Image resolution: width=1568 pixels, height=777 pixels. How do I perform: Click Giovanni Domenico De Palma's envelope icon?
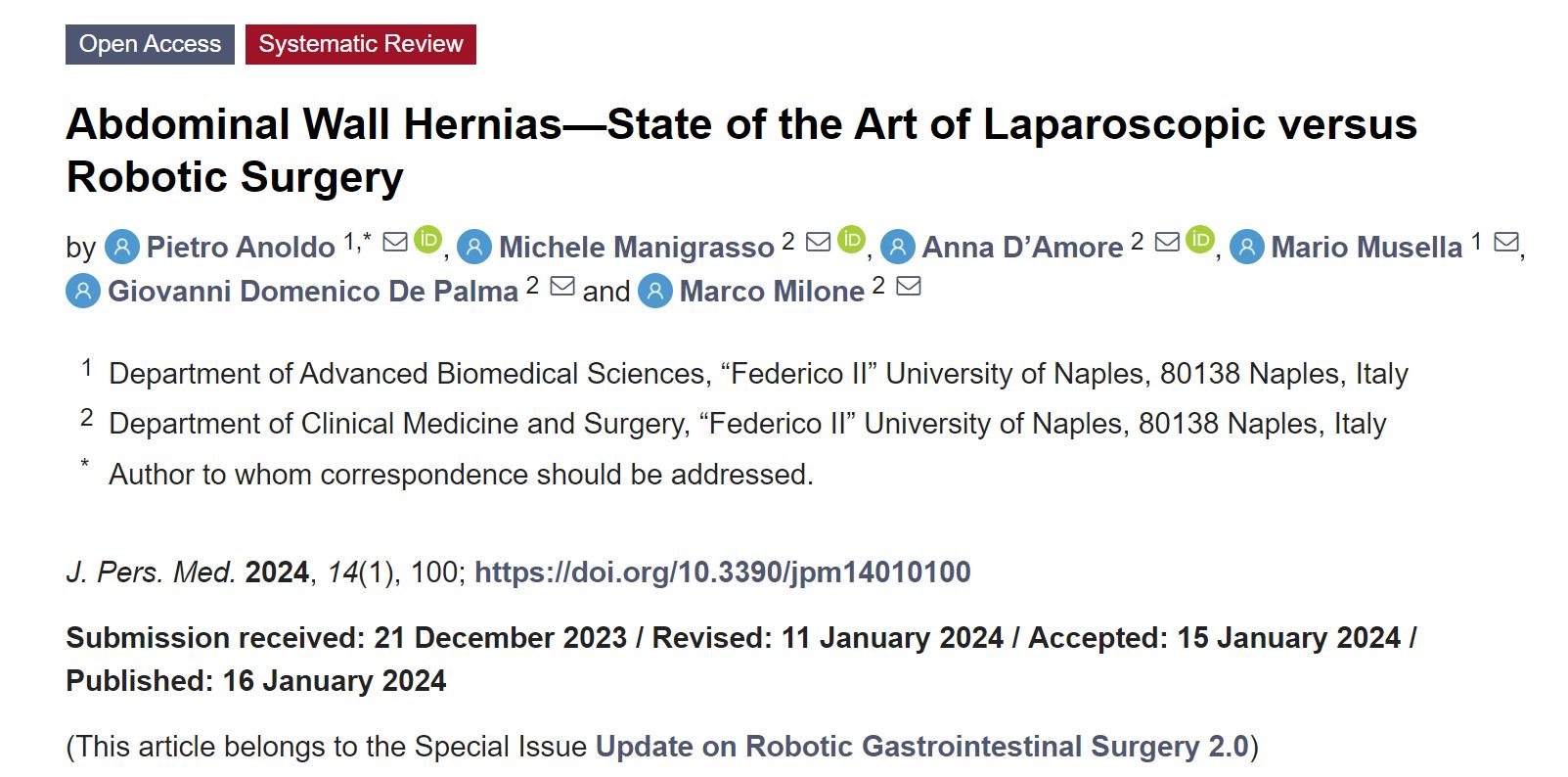(x=562, y=286)
